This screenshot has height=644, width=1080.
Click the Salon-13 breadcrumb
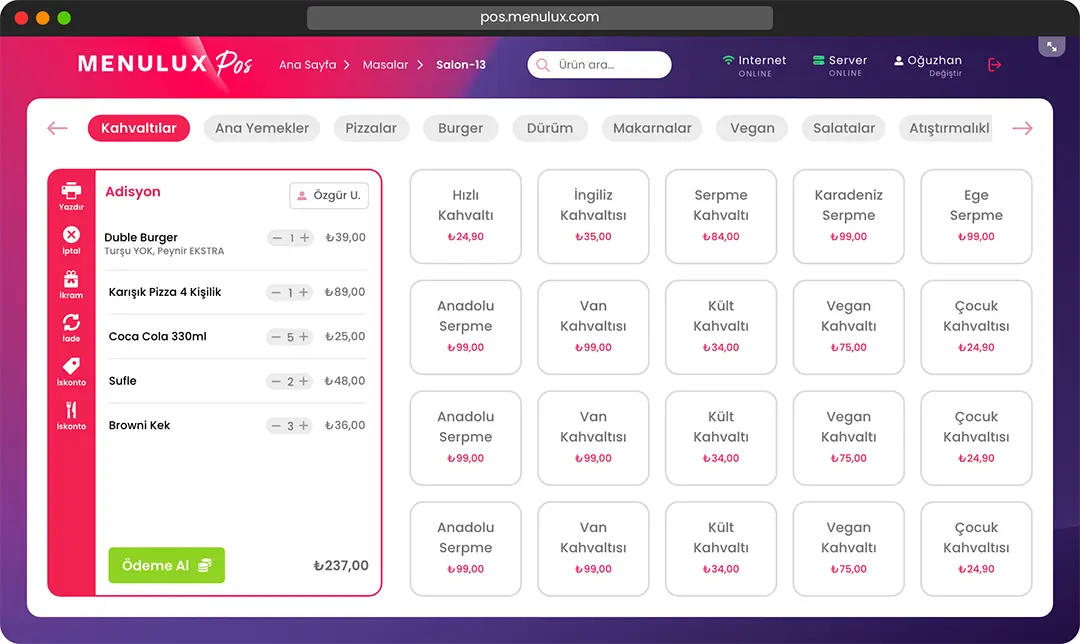pos(461,65)
